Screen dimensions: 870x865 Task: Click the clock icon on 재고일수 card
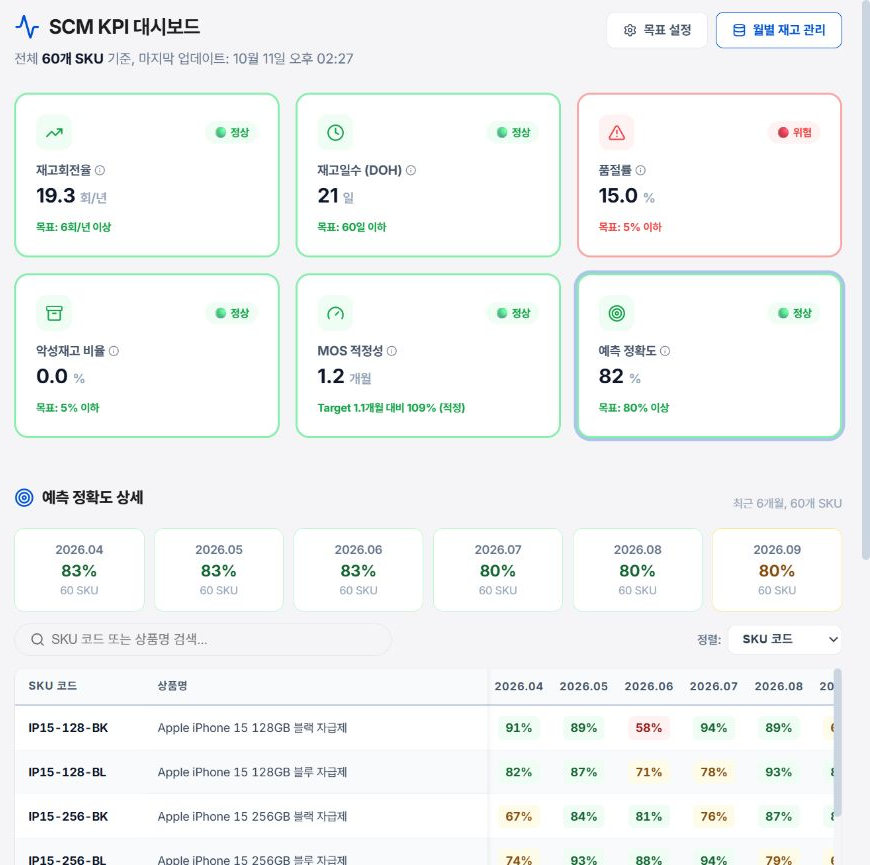[335, 133]
